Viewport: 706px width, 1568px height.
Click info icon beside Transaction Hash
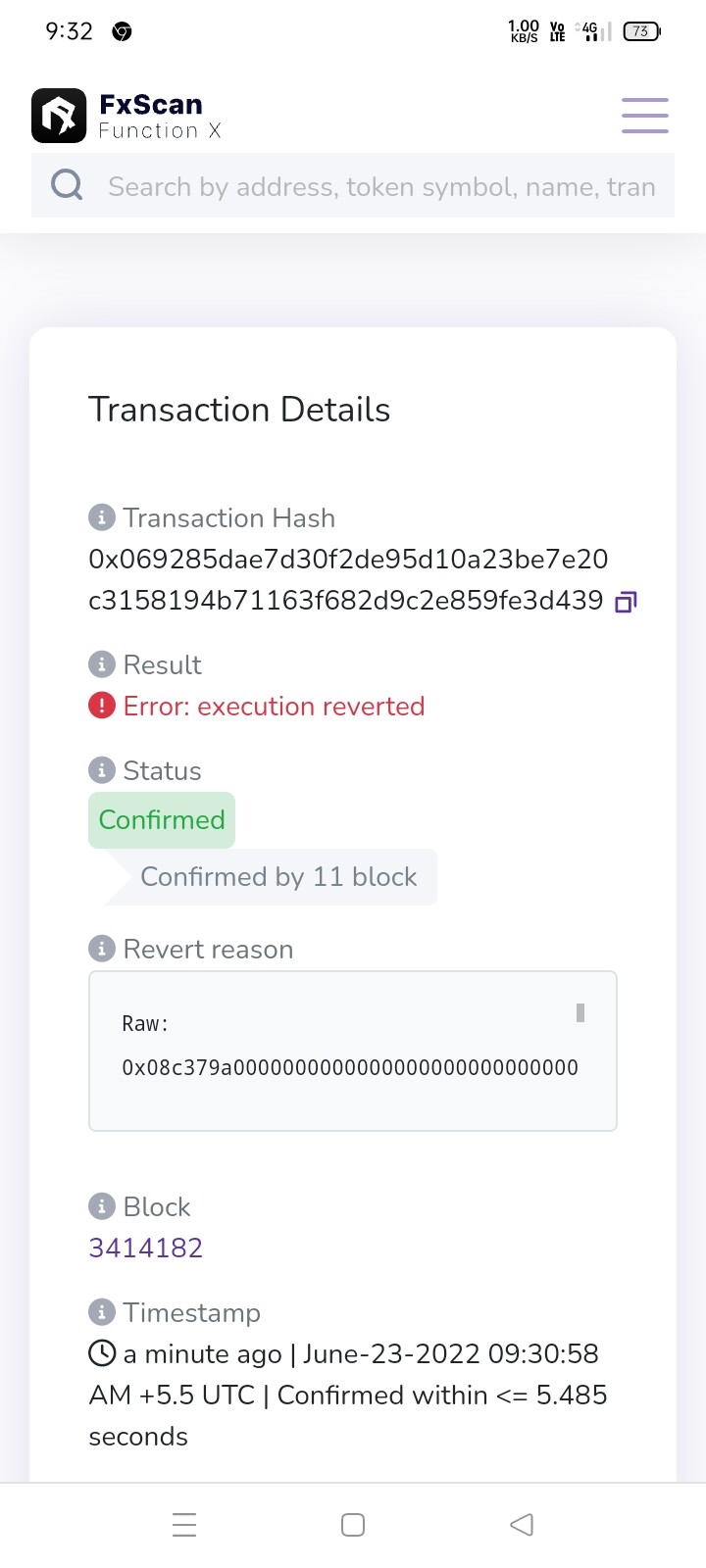(101, 516)
